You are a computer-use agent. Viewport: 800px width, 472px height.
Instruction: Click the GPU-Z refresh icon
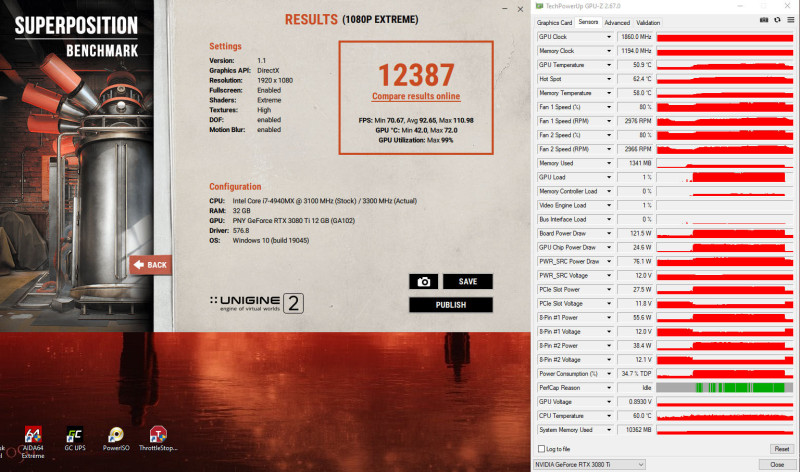coord(777,20)
